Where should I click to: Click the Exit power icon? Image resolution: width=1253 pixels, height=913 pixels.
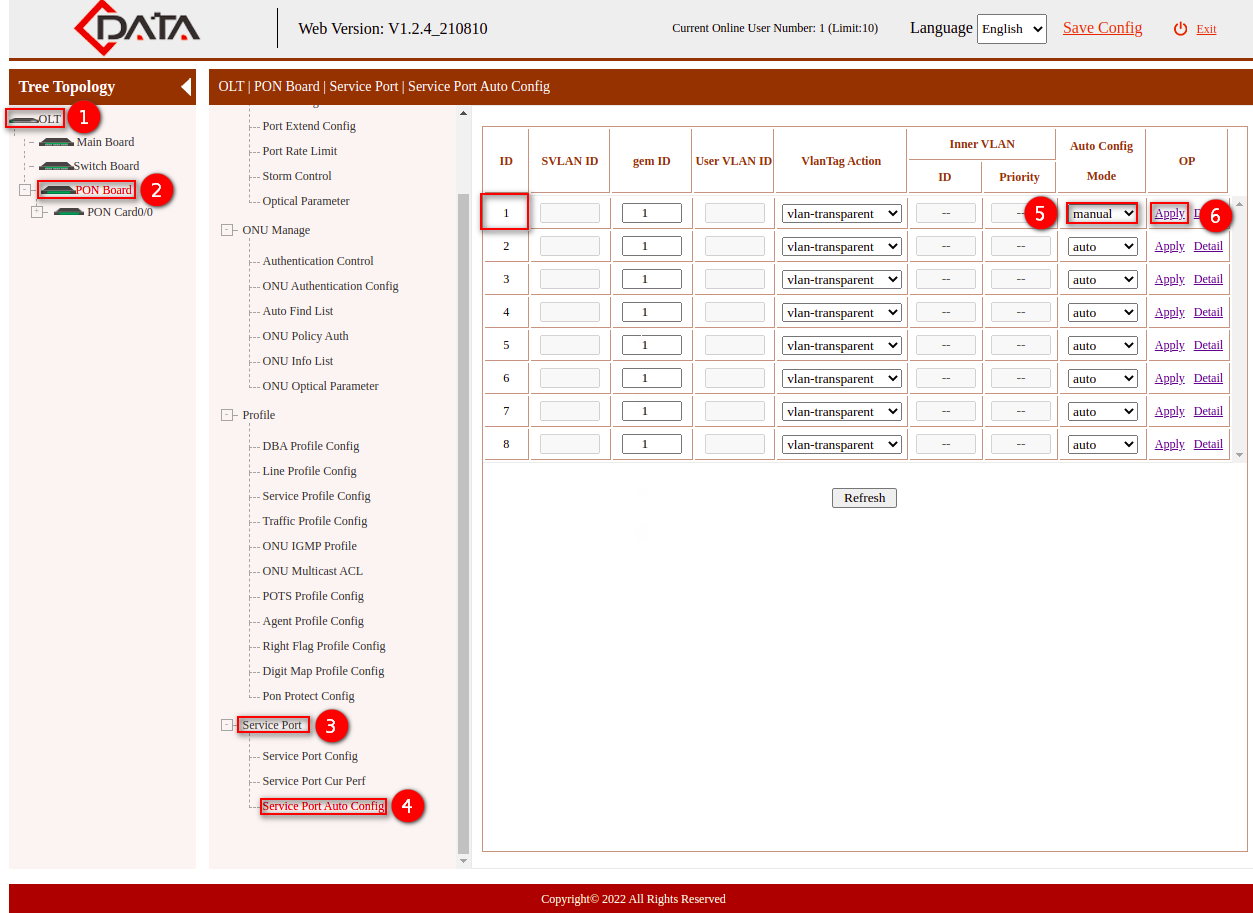coord(1181,28)
